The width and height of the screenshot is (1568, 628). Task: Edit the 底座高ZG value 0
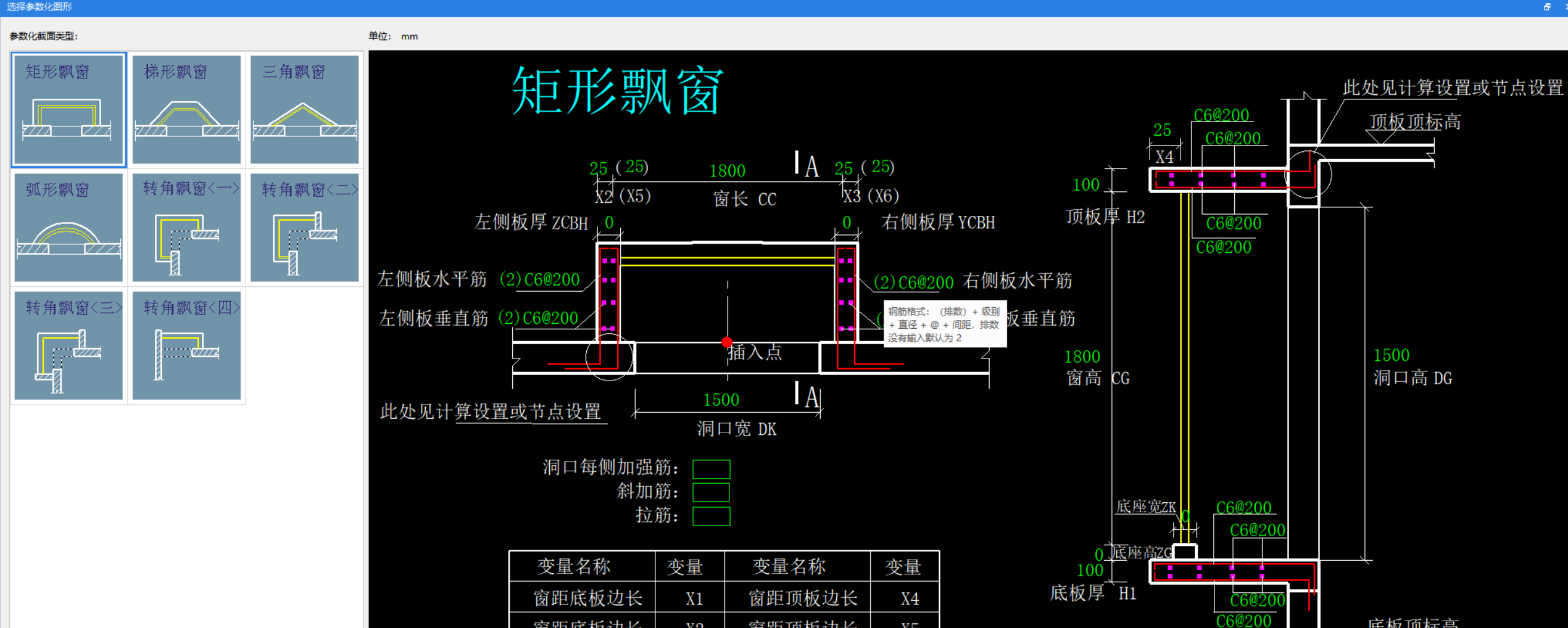pos(1099,555)
